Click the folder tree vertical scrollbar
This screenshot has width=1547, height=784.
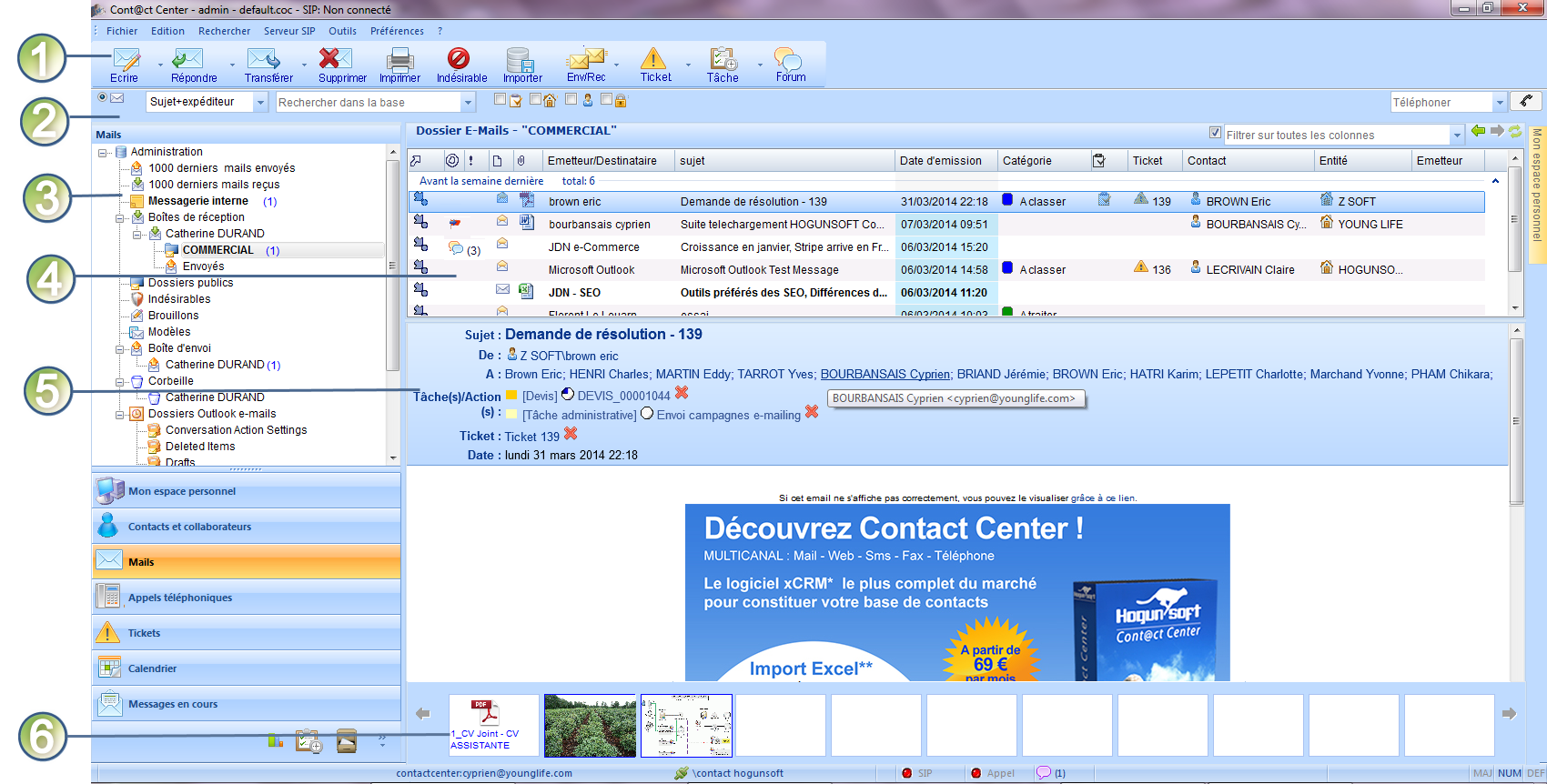pyautogui.click(x=393, y=305)
